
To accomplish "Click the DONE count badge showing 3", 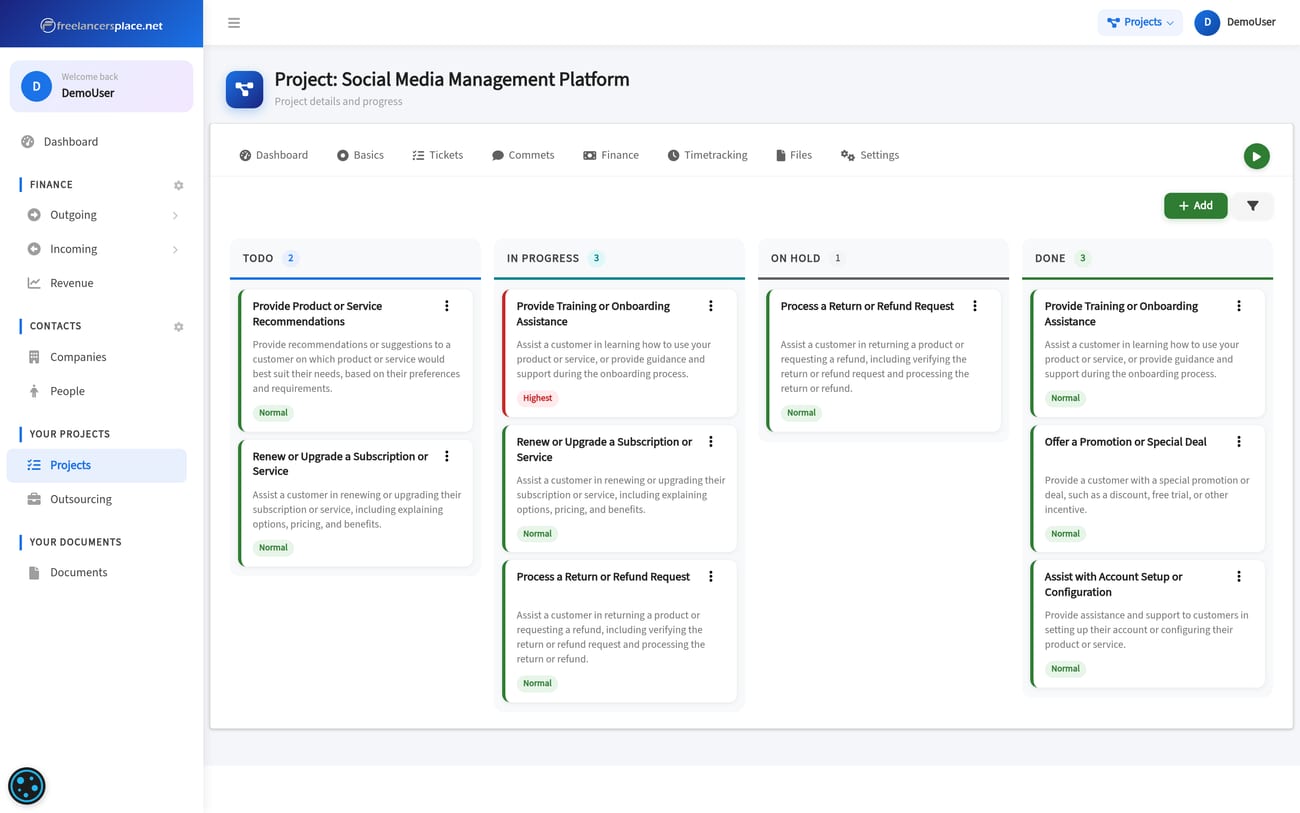I will tap(1082, 258).
